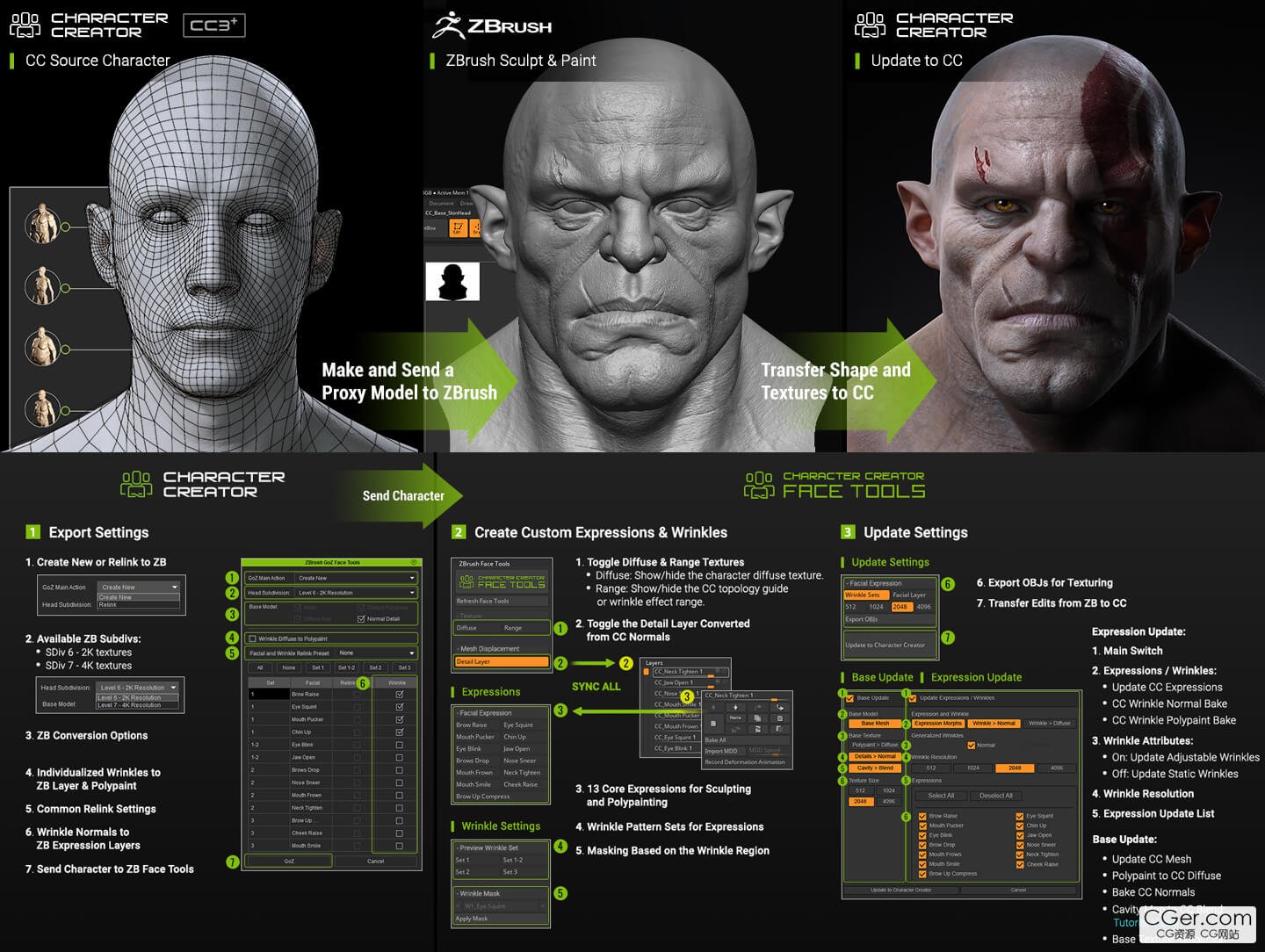Collapse the Preview Wrinkle Set section header

click(x=487, y=847)
